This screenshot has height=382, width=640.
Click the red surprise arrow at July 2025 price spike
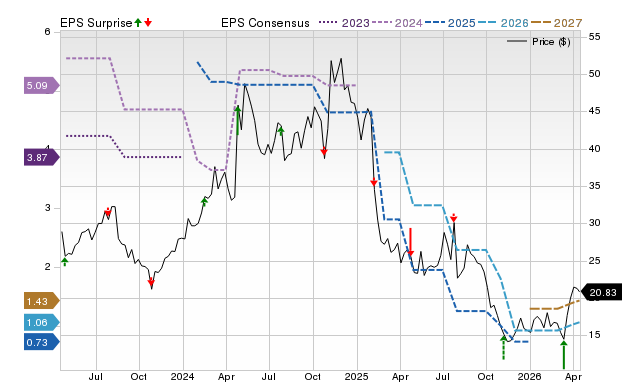tap(453, 218)
